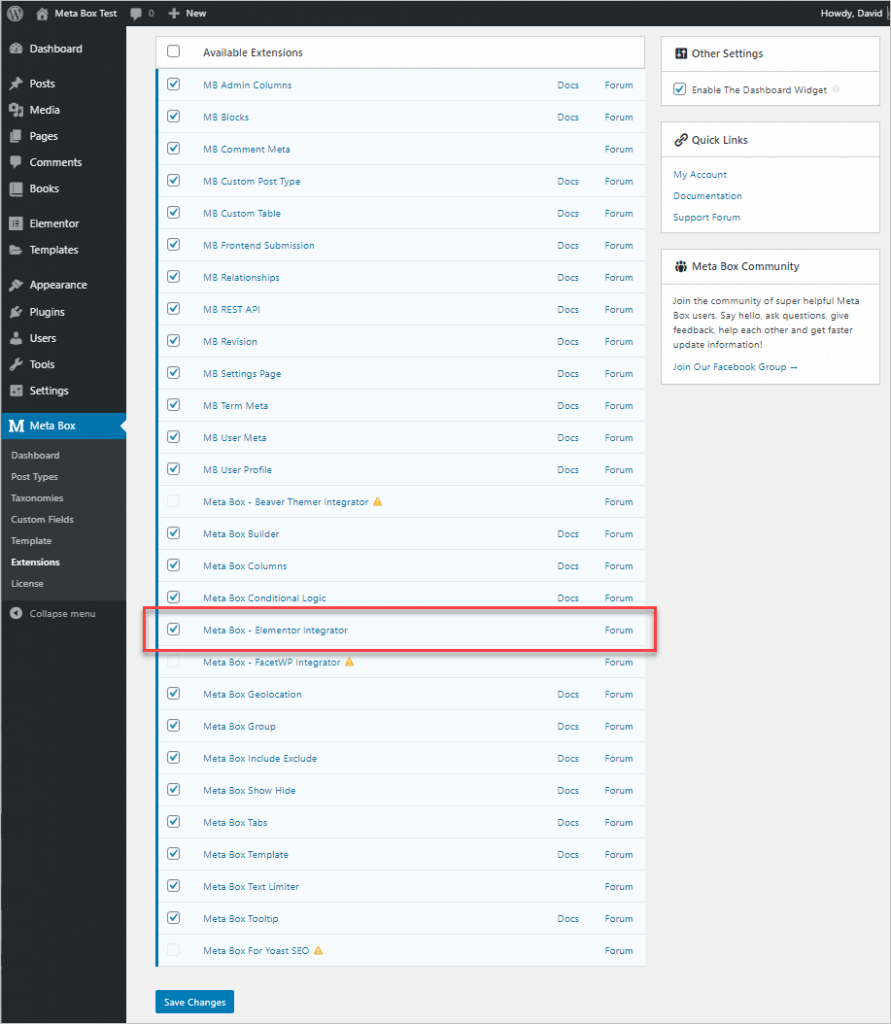Click the WordPress logo icon

click(15, 13)
